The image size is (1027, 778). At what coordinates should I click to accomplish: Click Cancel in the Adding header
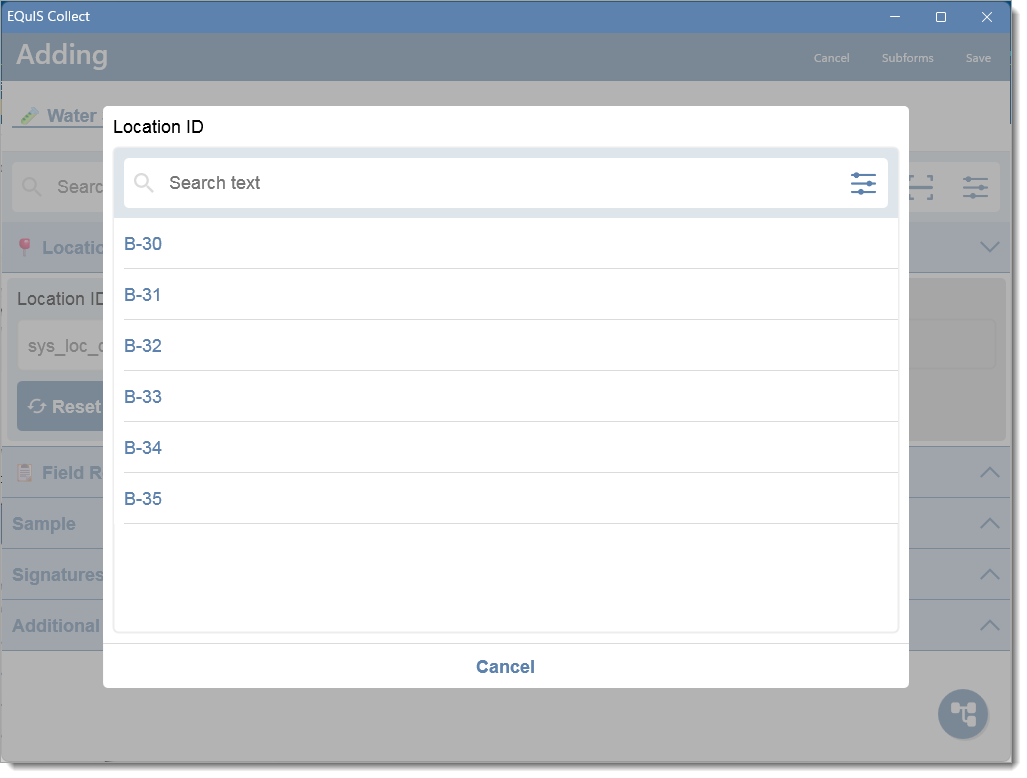click(831, 58)
